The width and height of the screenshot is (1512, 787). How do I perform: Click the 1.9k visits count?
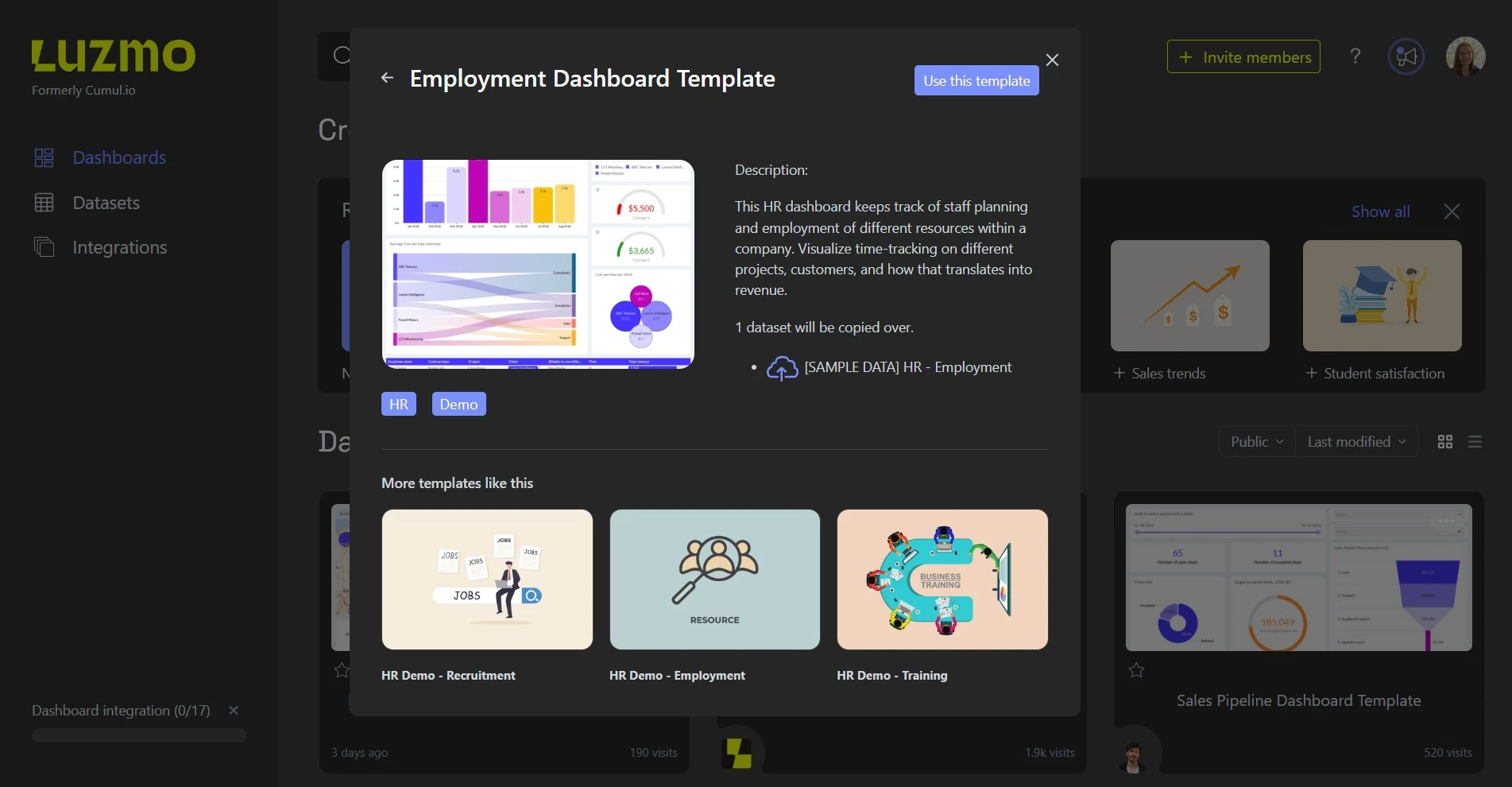click(1050, 752)
